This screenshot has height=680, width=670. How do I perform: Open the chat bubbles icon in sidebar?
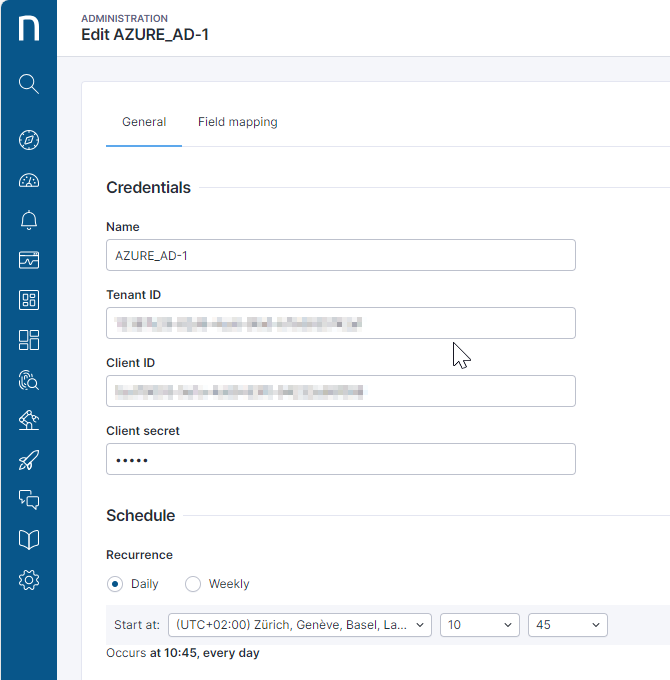(29, 500)
